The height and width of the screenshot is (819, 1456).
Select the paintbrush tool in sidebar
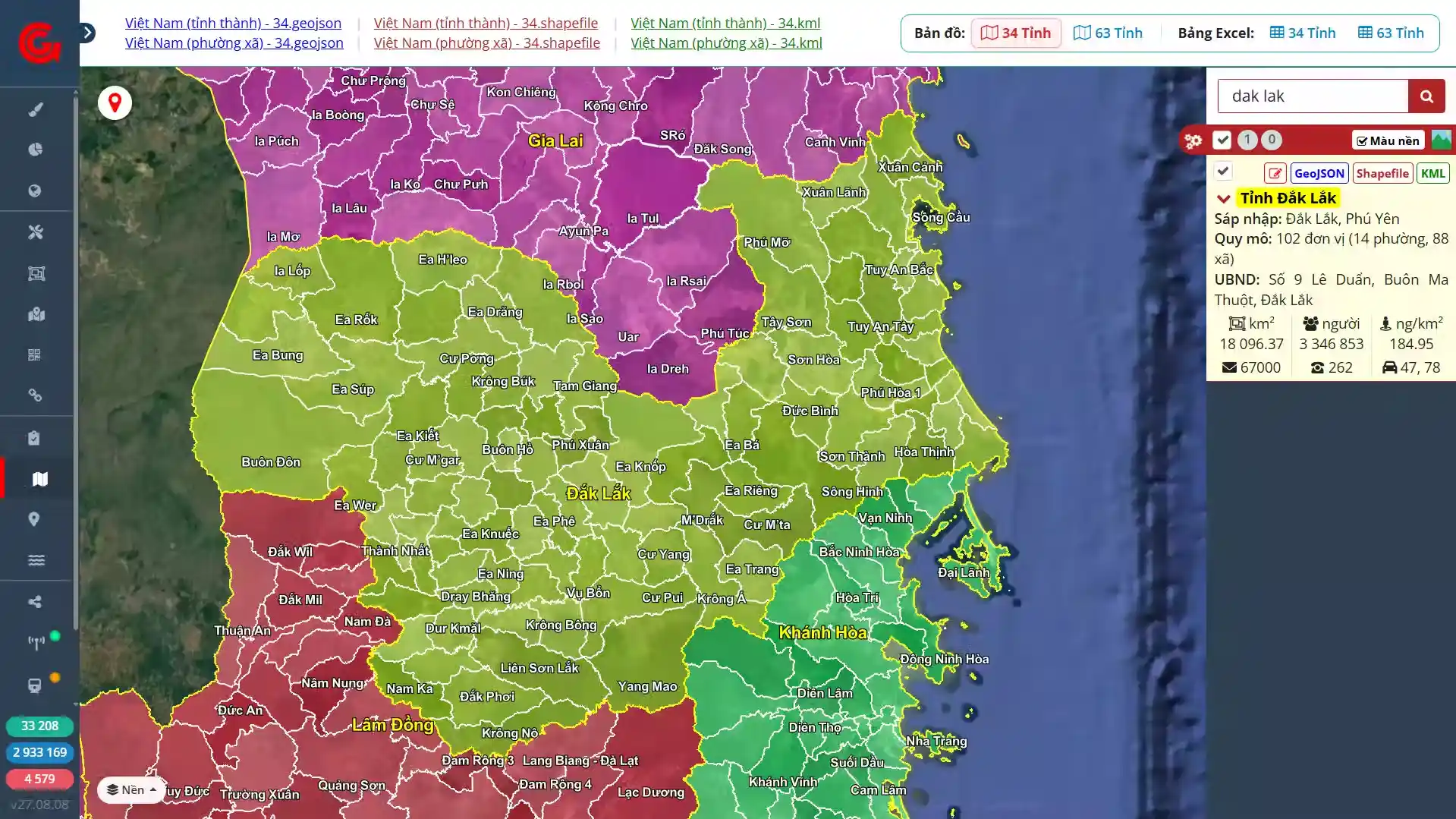36,110
